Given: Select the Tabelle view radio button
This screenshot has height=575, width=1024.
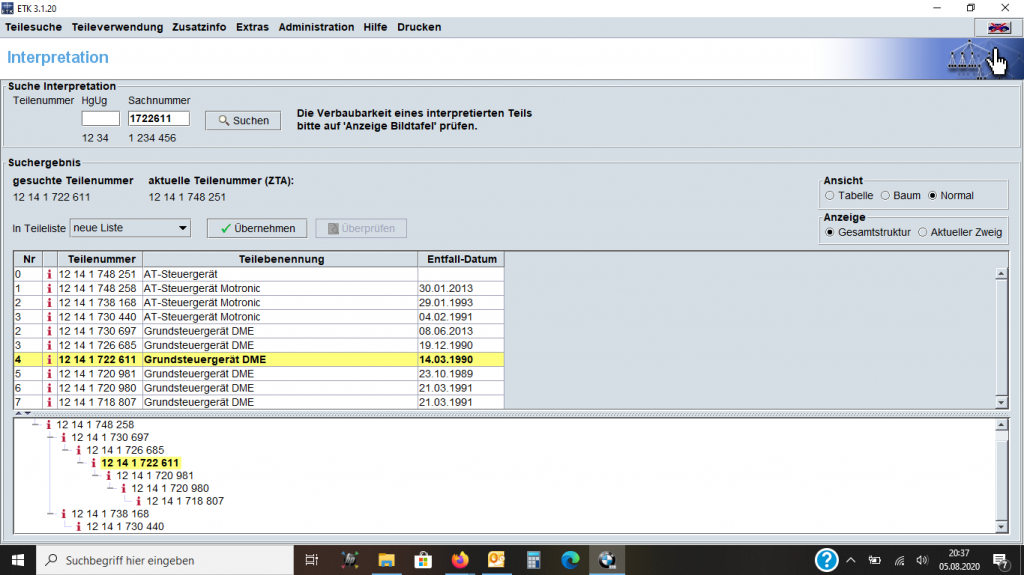Looking at the screenshot, I should (x=830, y=196).
